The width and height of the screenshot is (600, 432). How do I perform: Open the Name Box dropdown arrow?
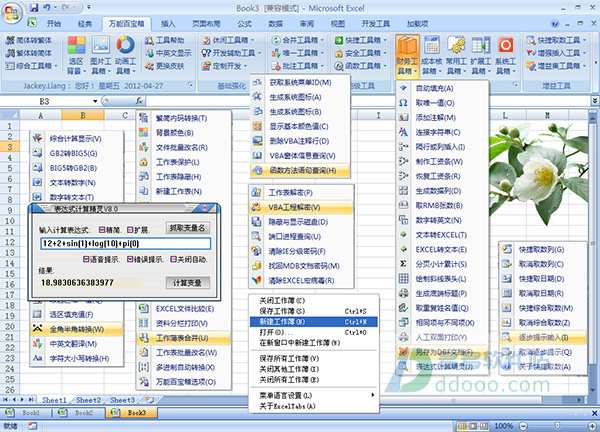[x=95, y=101]
